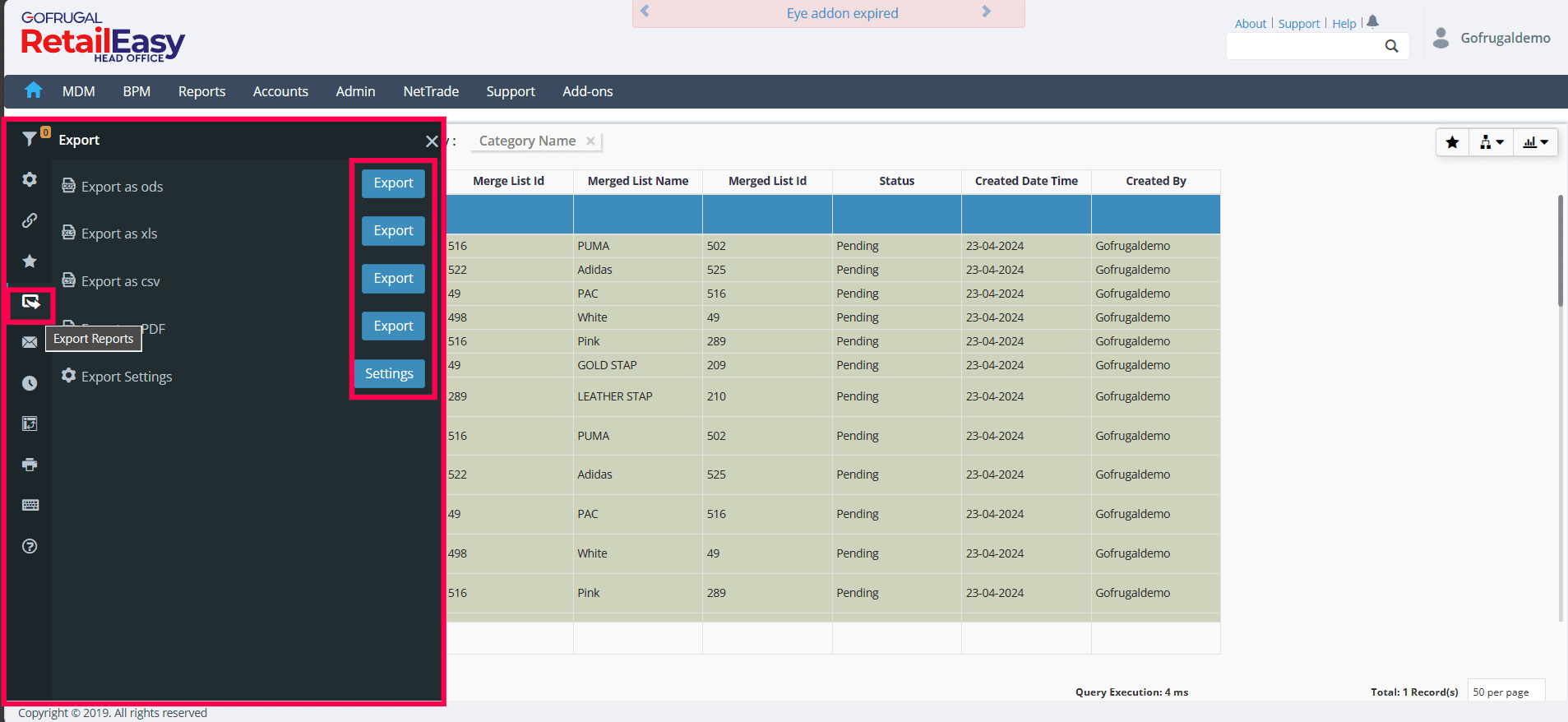Click Export button for xls format
This screenshot has width=1568, height=722.
tap(393, 231)
